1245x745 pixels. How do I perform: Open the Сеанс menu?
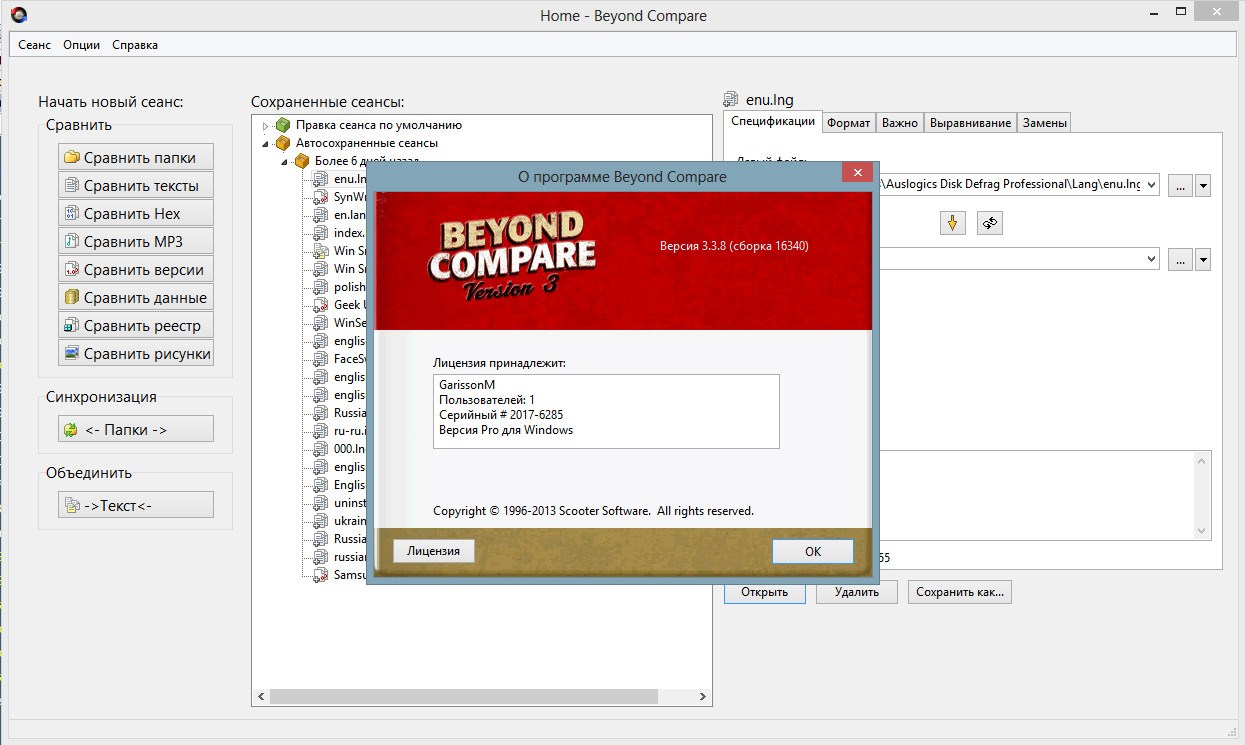35,45
